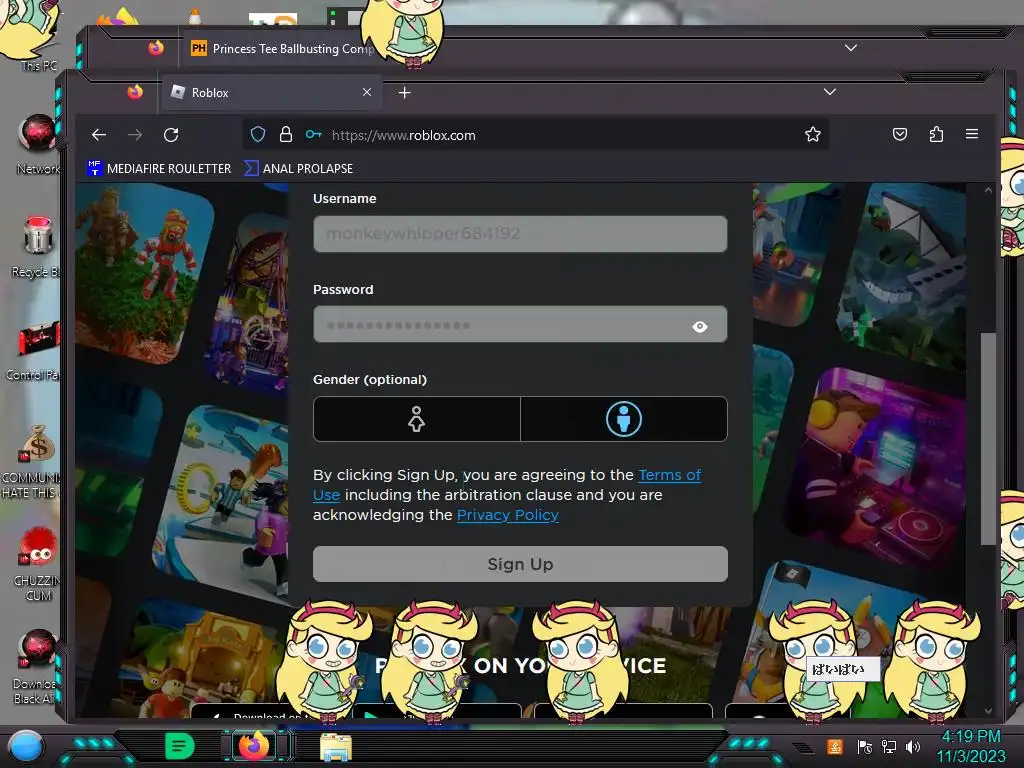Click the scrollbar down arrow
The image size is (1024, 768).
[x=988, y=711]
